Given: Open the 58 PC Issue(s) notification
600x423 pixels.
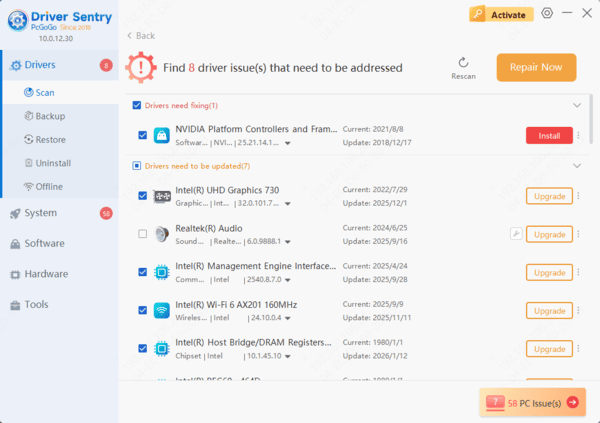Looking at the screenshot, I should pyautogui.click(x=532, y=402).
